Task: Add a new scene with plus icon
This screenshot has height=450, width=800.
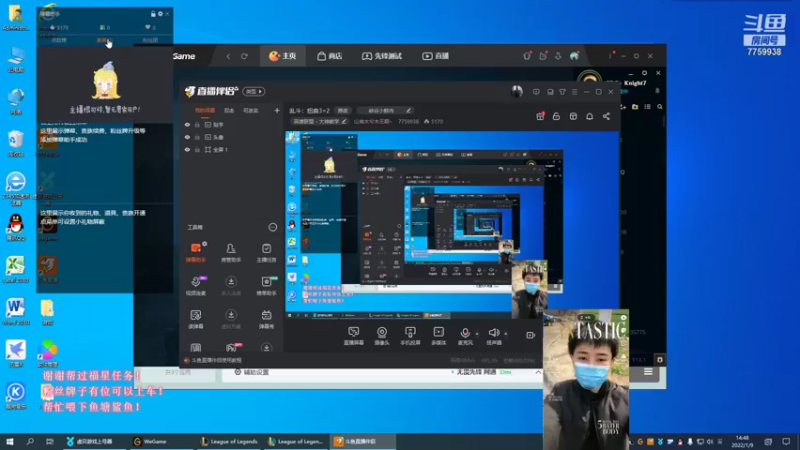Action: (x=277, y=110)
